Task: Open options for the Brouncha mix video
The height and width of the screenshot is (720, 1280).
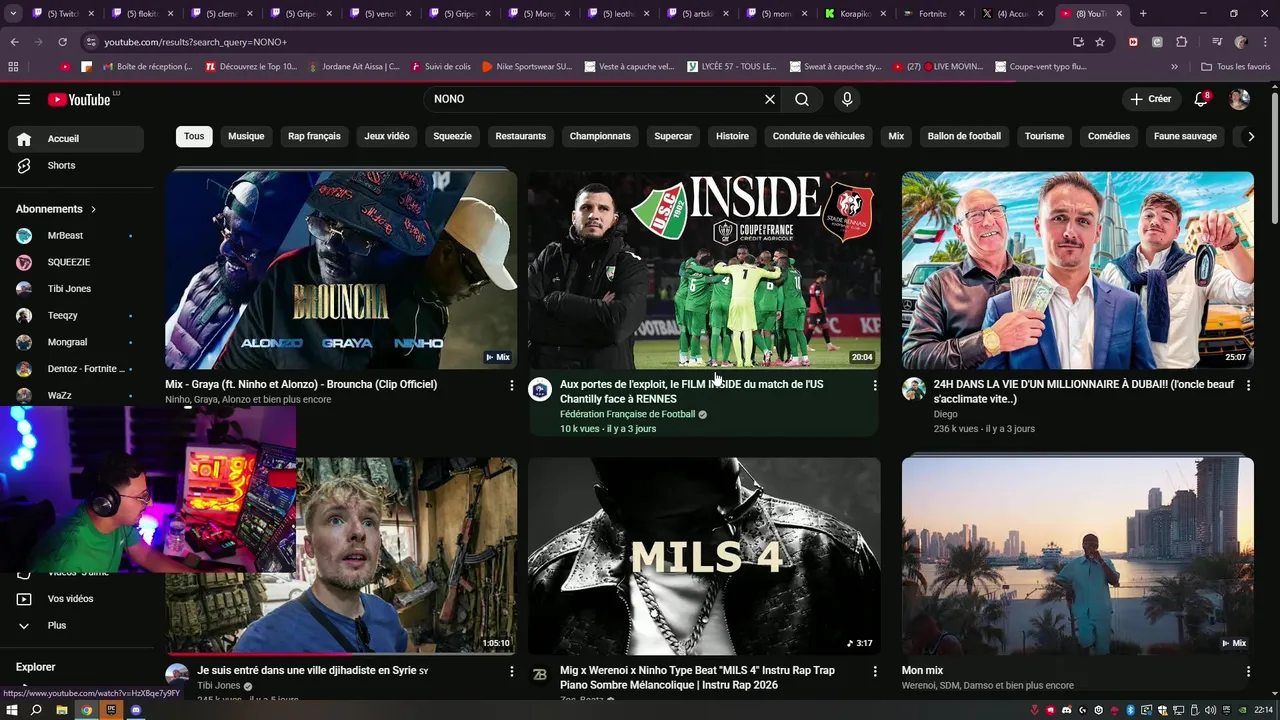Action: point(512,385)
